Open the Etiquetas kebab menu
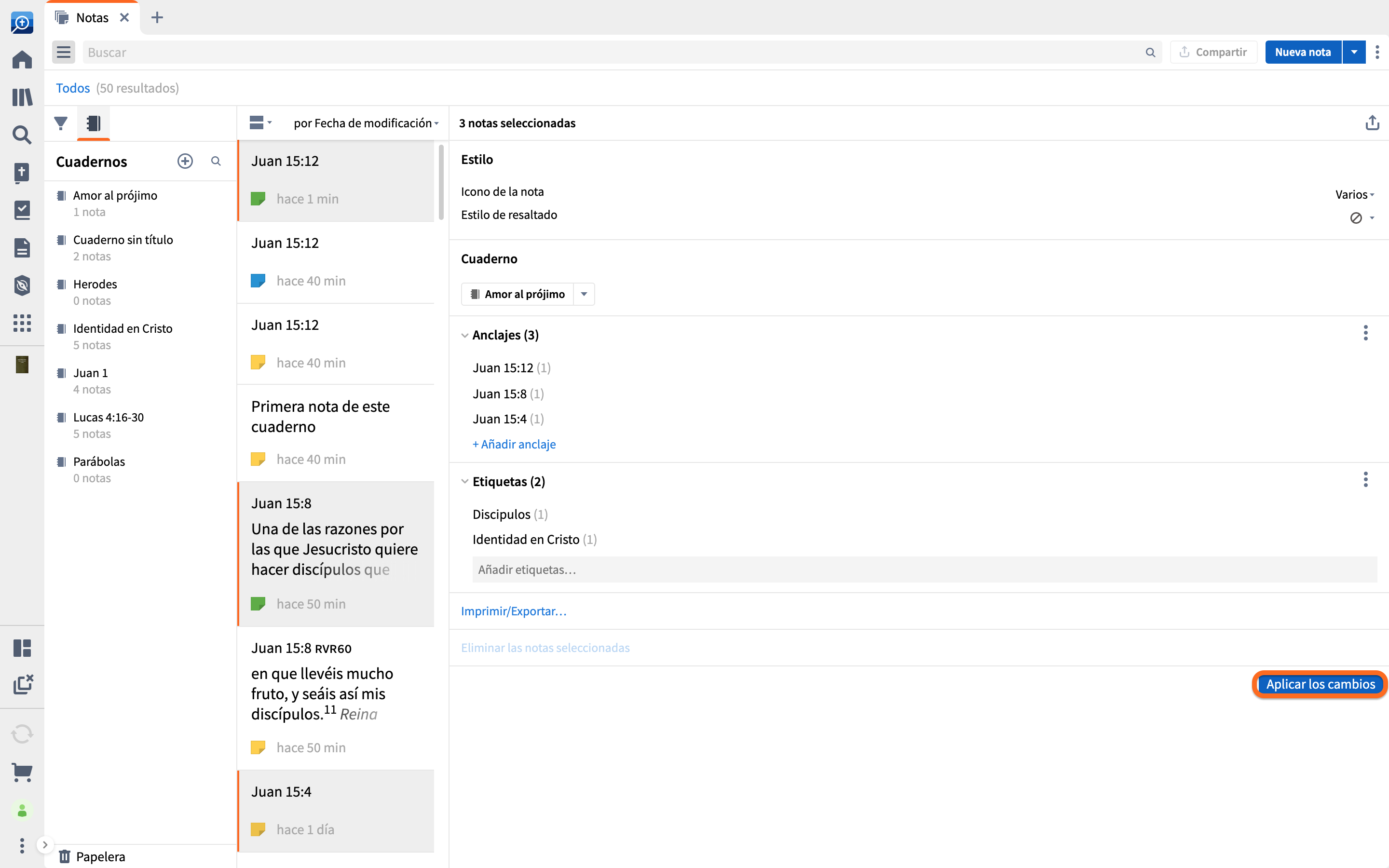Screen dimensions: 1389x868 point(1366,479)
